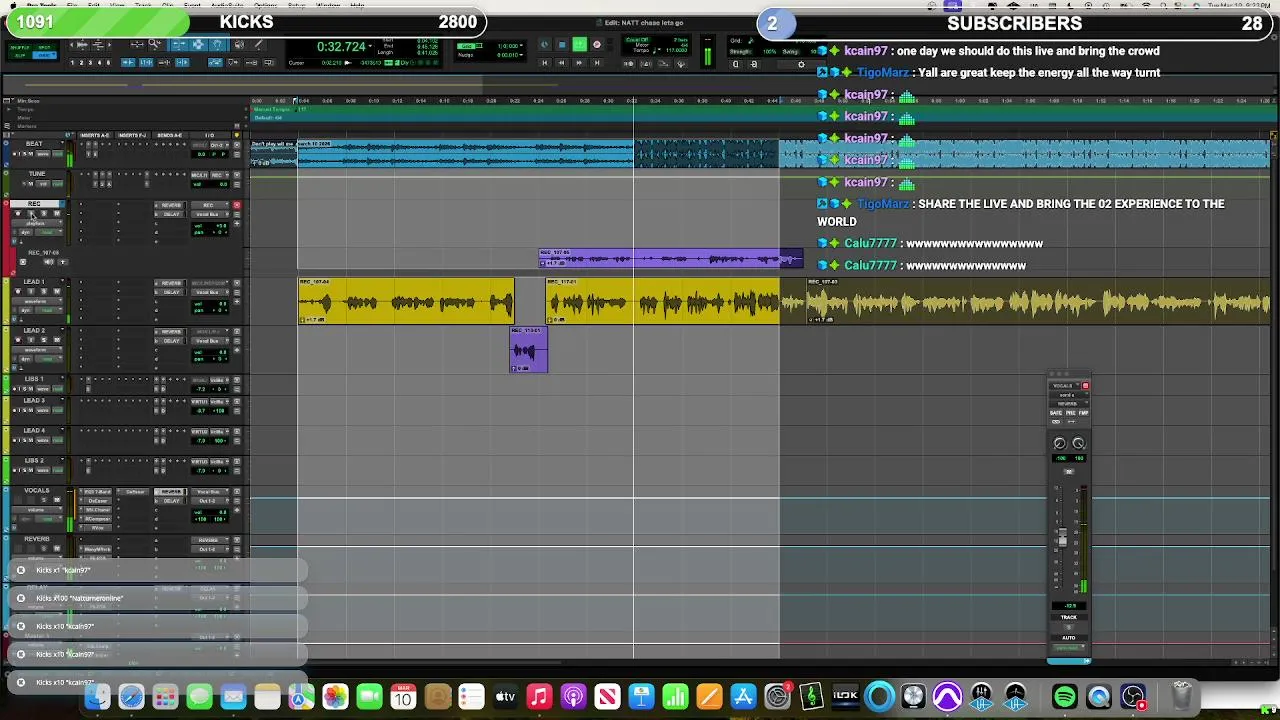Viewport: 1280px width, 720px height.
Task: Open the Window menu in menu bar
Action: pyautogui.click(x=328, y=5)
